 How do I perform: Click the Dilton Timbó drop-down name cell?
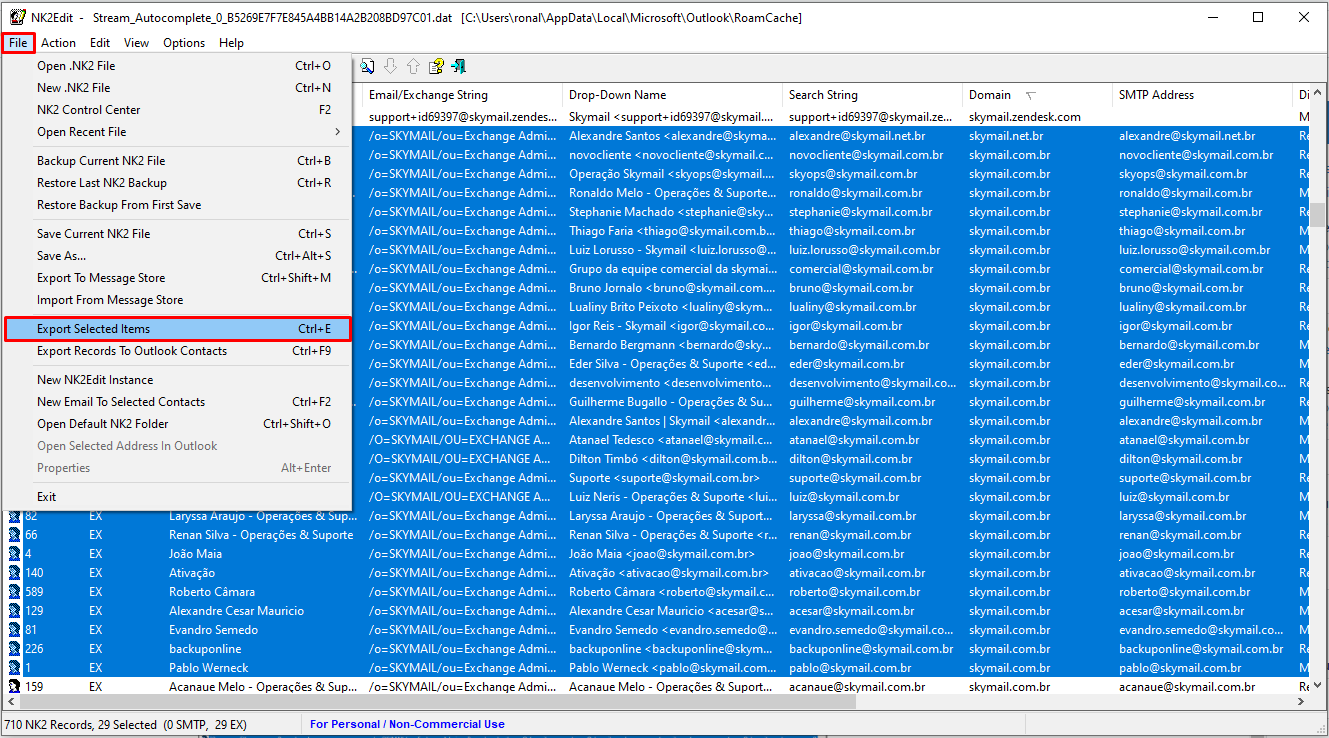[671, 459]
